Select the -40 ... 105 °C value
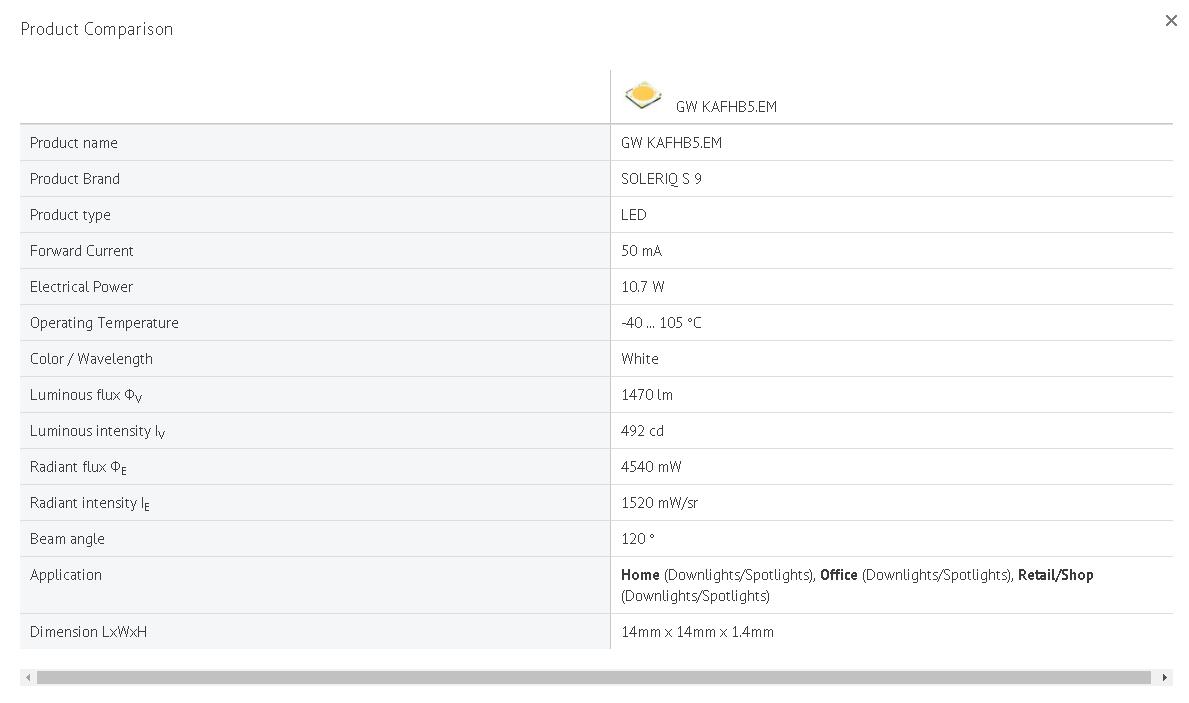Screen dimensions: 1189x703 point(661,323)
